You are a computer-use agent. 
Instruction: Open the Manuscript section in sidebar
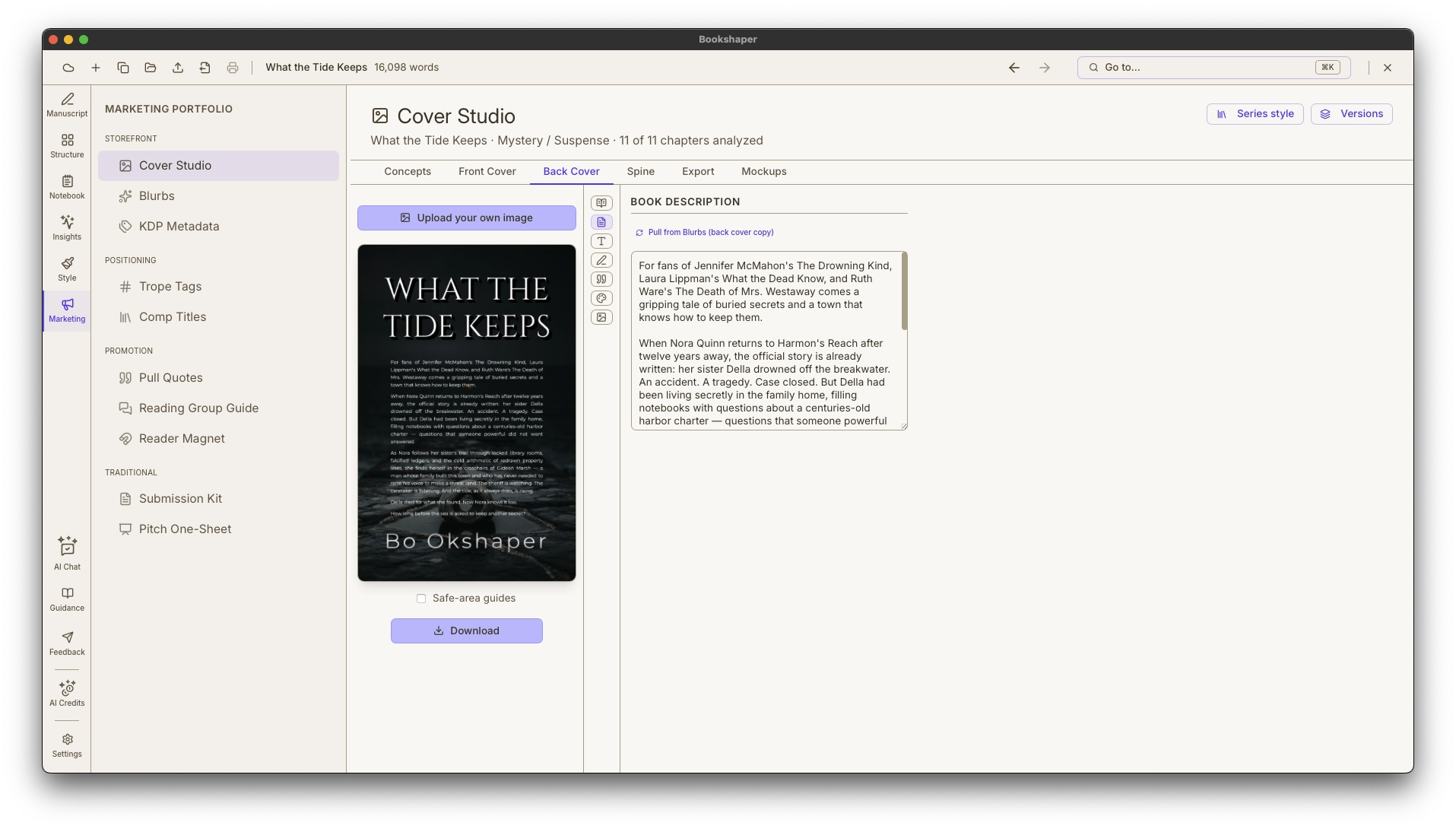click(67, 105)
